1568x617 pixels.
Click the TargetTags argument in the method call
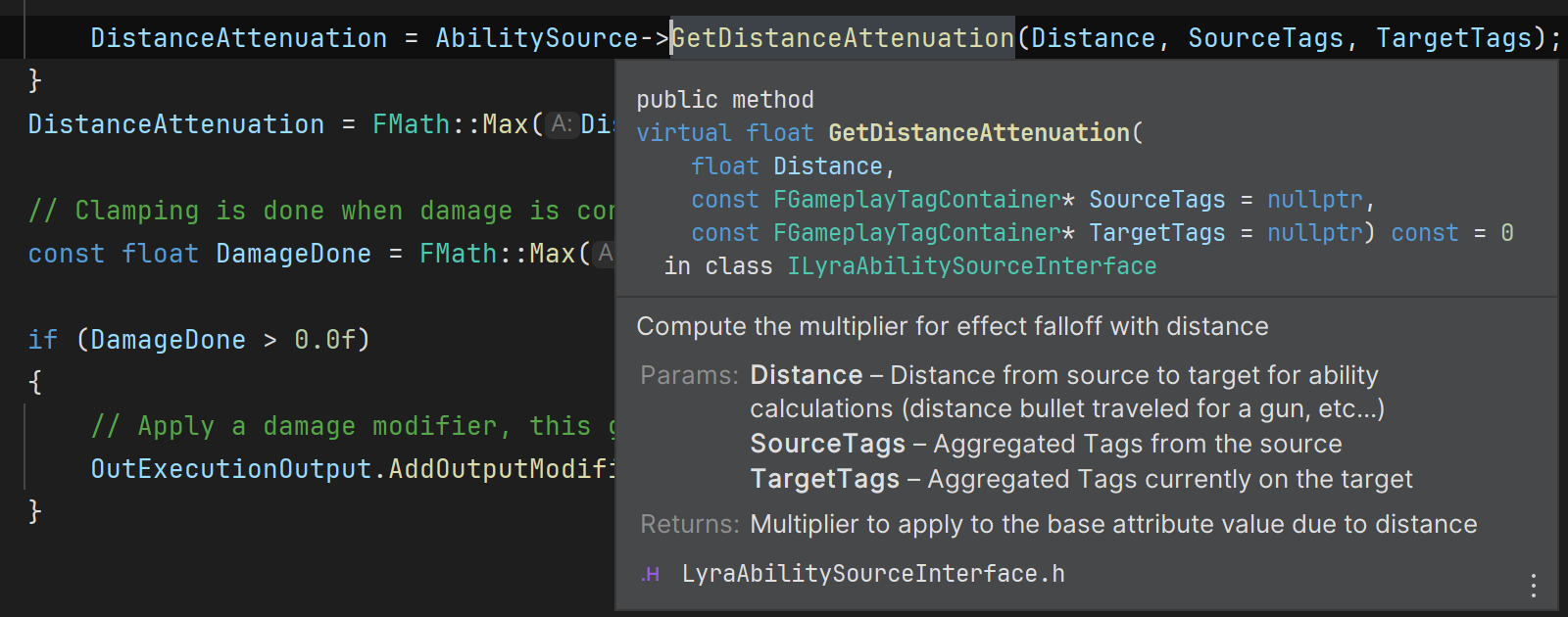click(x=1453, y=38)
